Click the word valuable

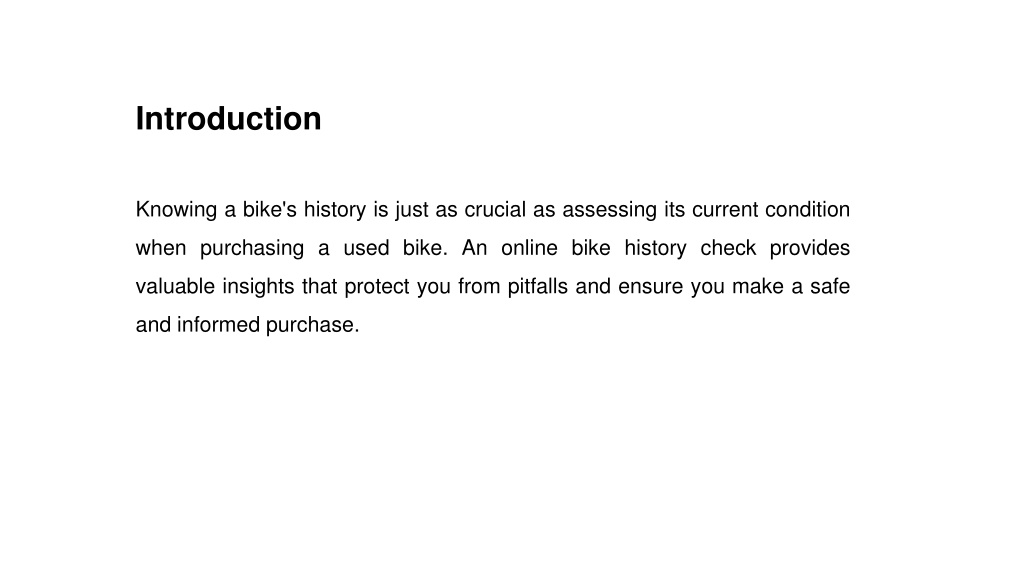(175, 287)
